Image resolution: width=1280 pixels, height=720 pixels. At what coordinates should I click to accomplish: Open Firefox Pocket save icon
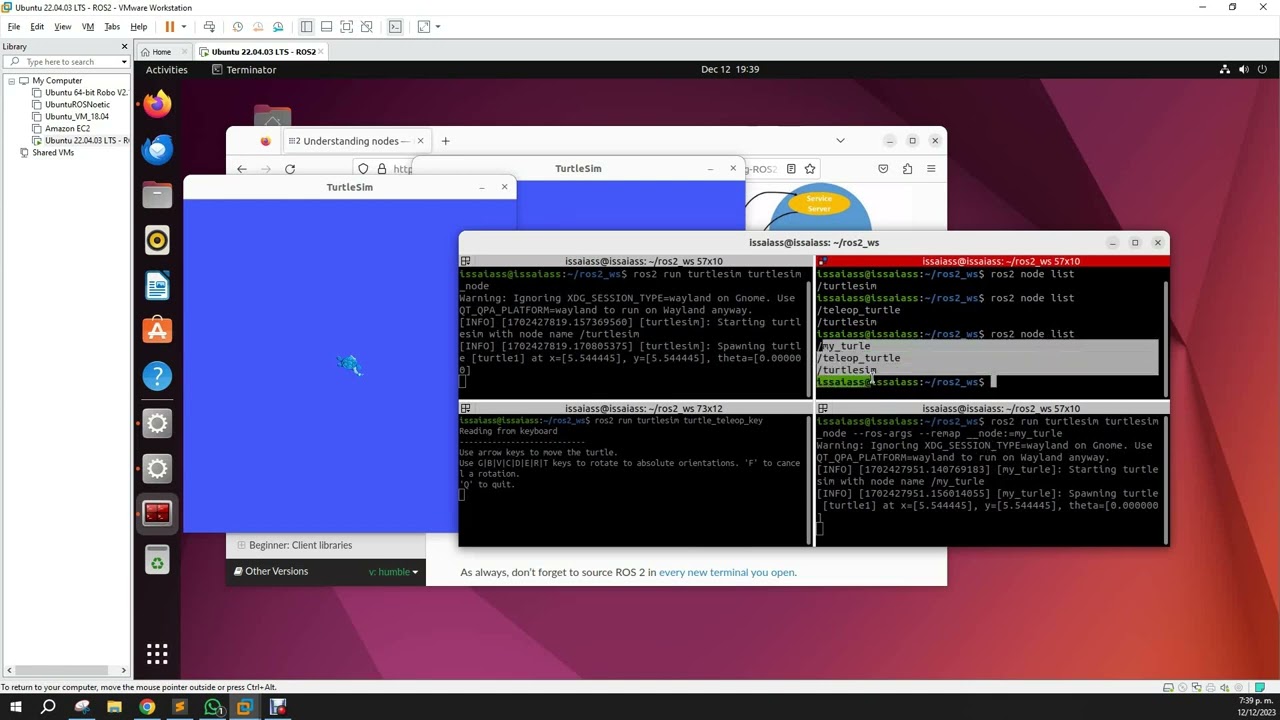point(883,169)
